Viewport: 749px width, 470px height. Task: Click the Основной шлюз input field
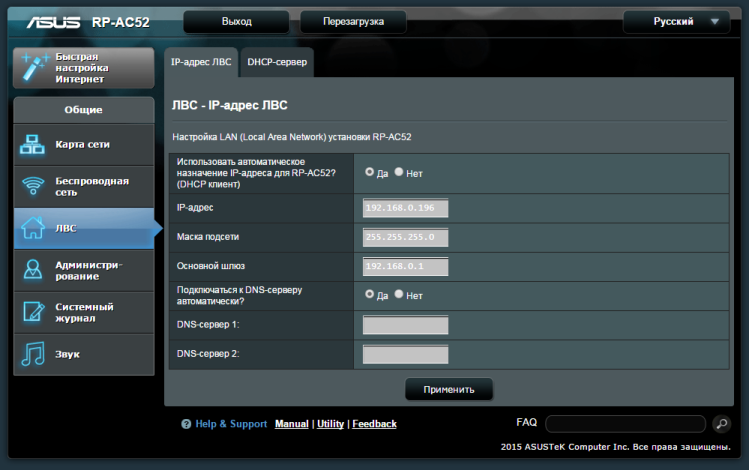pos(406,266)
